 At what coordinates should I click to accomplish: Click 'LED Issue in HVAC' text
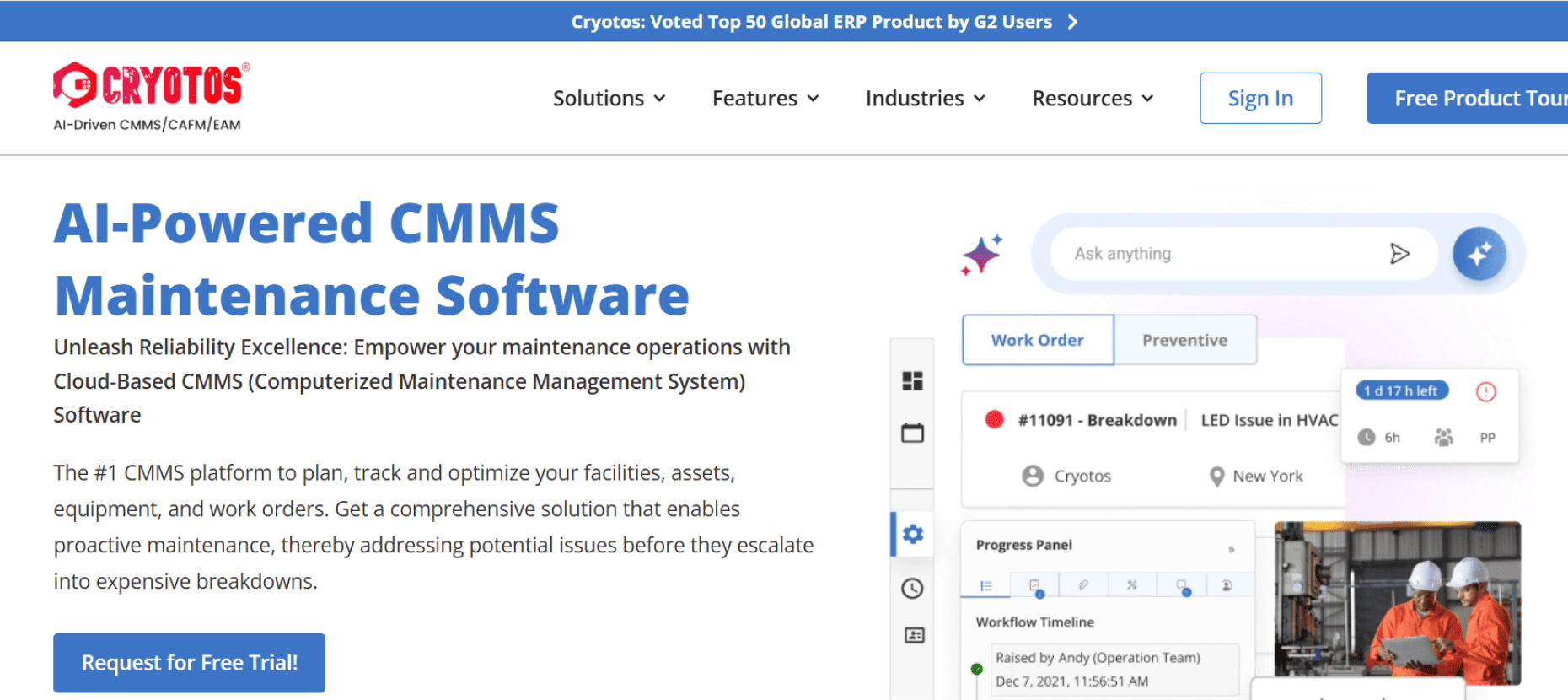click(x=1270, y=420)
